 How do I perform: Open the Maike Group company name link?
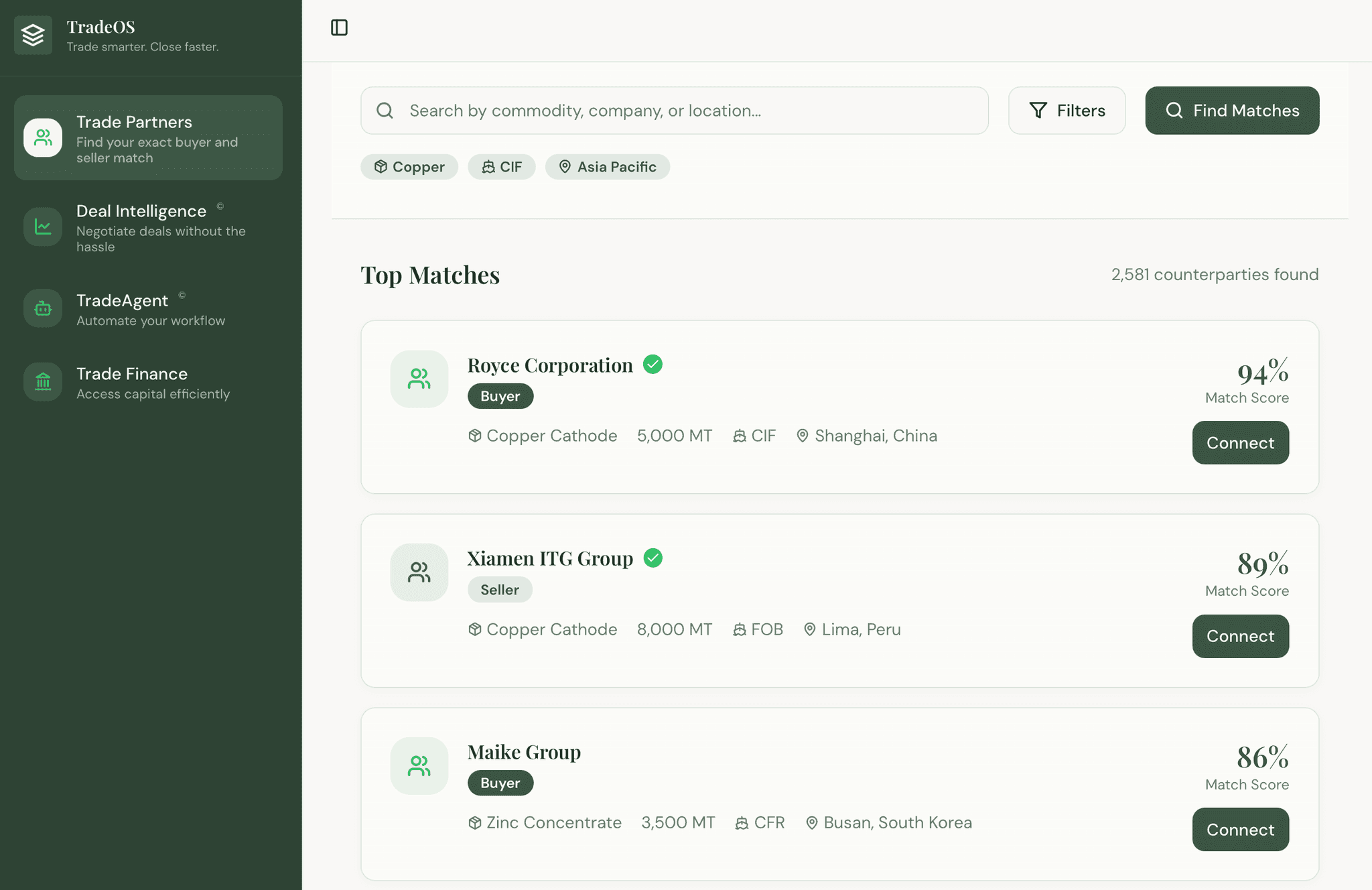524,752
